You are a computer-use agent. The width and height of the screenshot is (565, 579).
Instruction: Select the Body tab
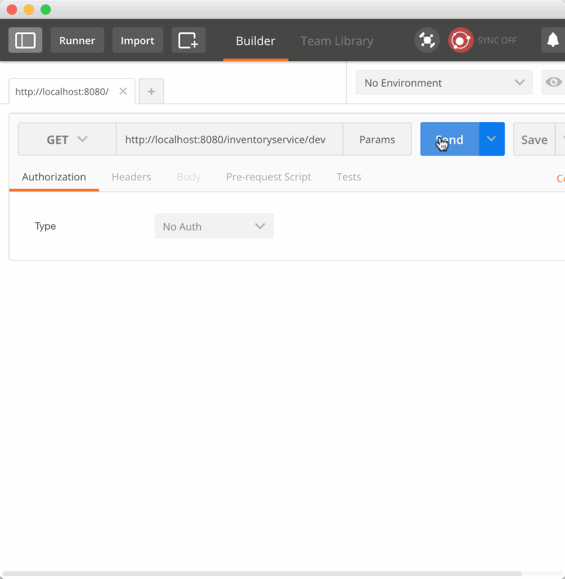point(189,177)
